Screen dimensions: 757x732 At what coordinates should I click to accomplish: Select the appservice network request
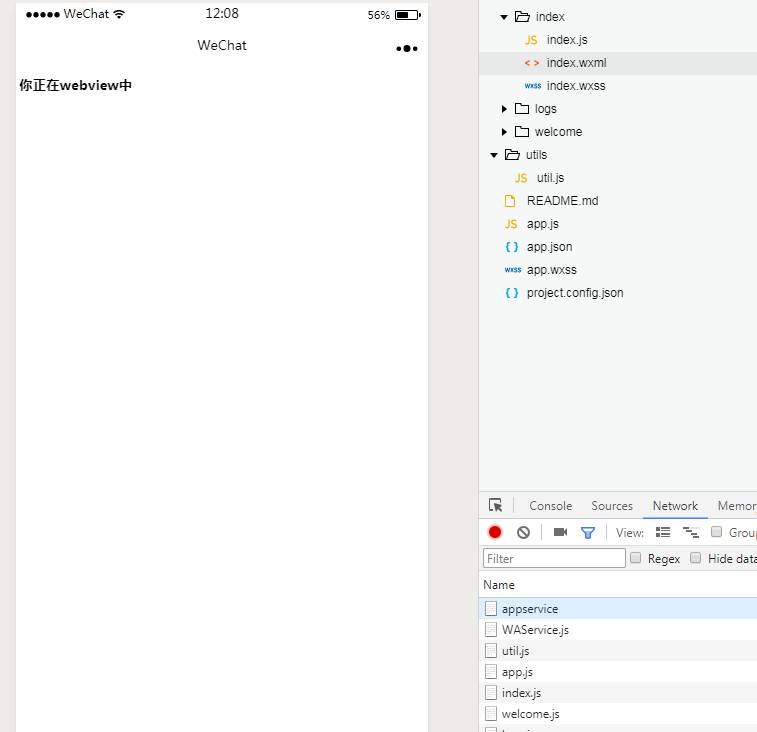click(618, 609)
